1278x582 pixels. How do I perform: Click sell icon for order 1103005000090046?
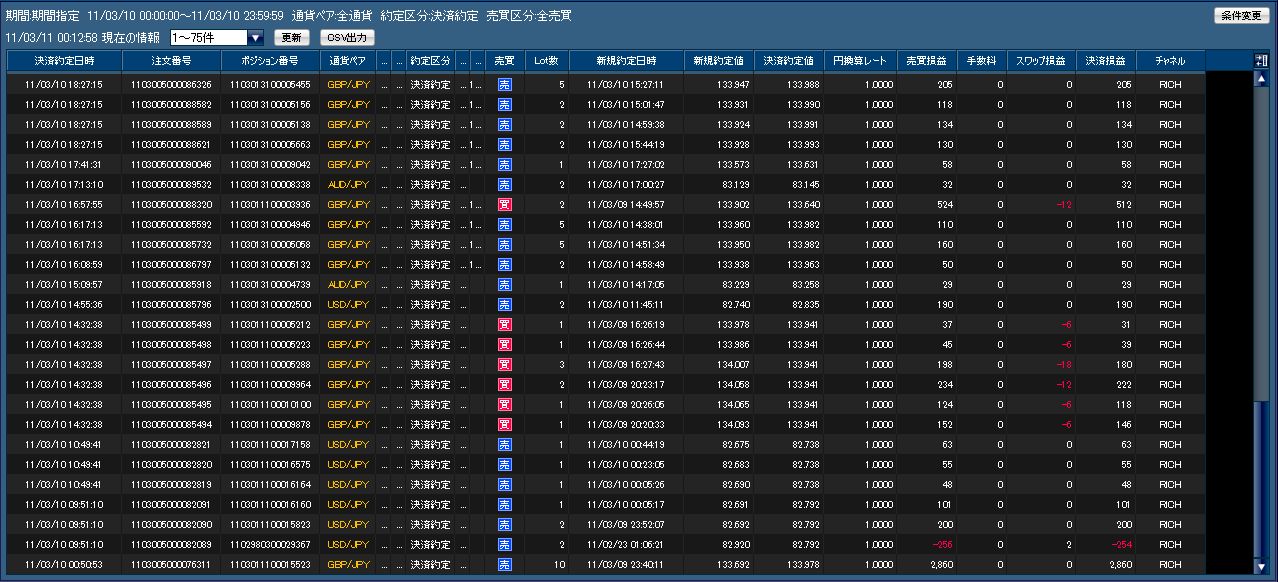[504, 164]
